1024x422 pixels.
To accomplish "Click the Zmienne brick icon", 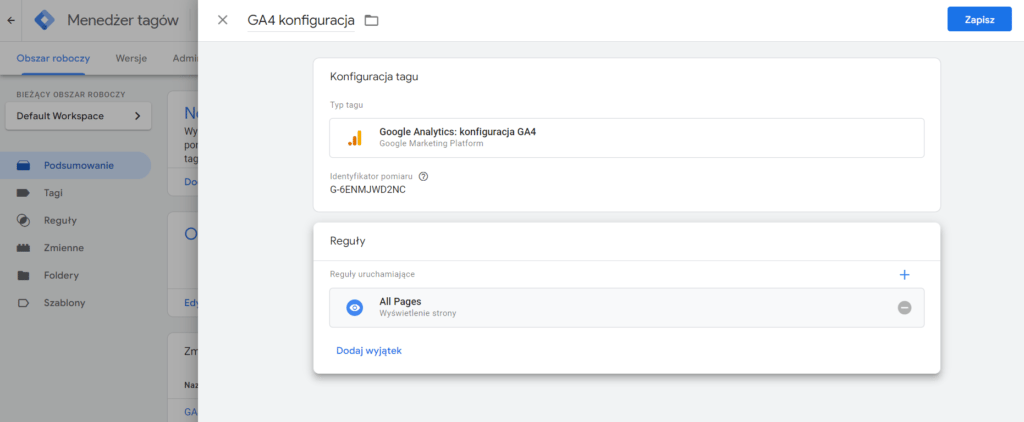I will point(24,248).
